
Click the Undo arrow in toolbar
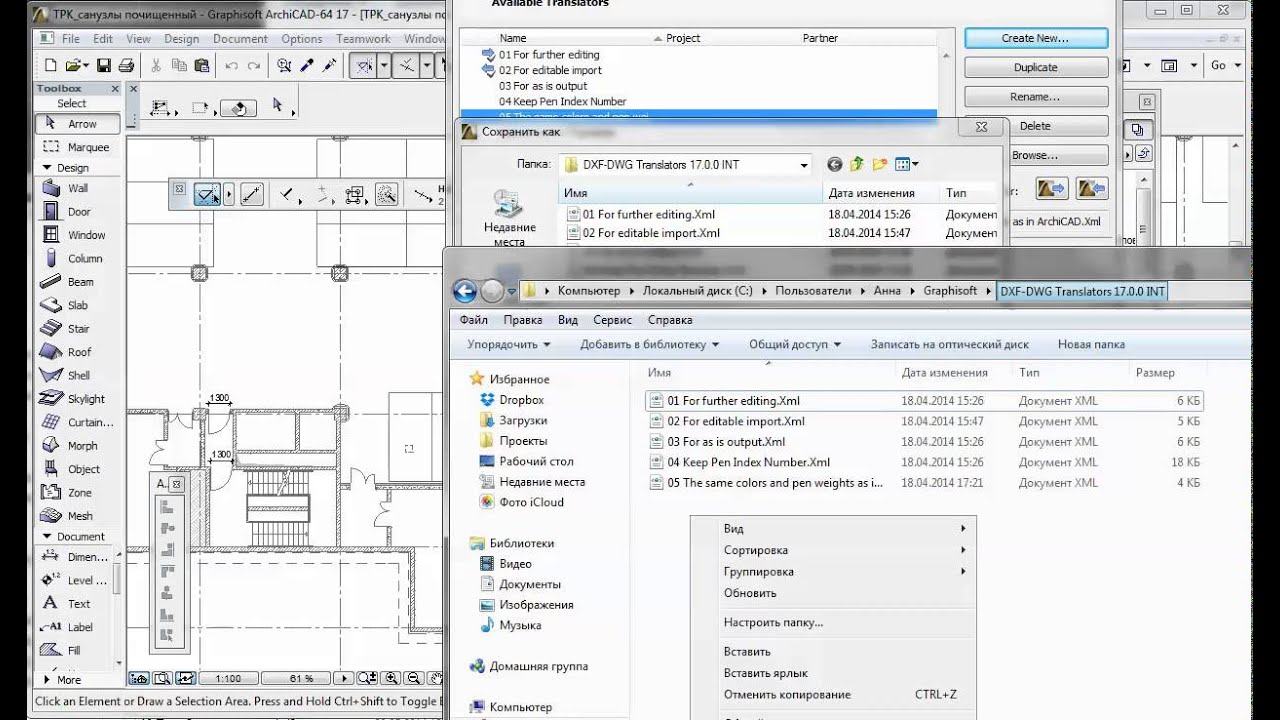pyautogui.click(x=231, y=66)
